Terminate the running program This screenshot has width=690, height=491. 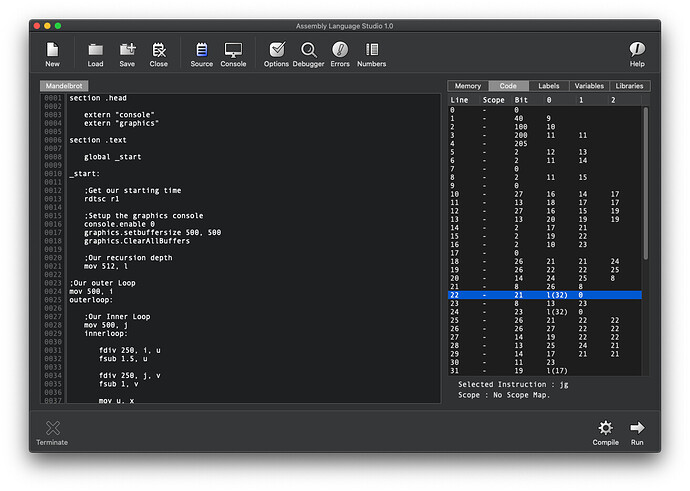pos(52,432)
